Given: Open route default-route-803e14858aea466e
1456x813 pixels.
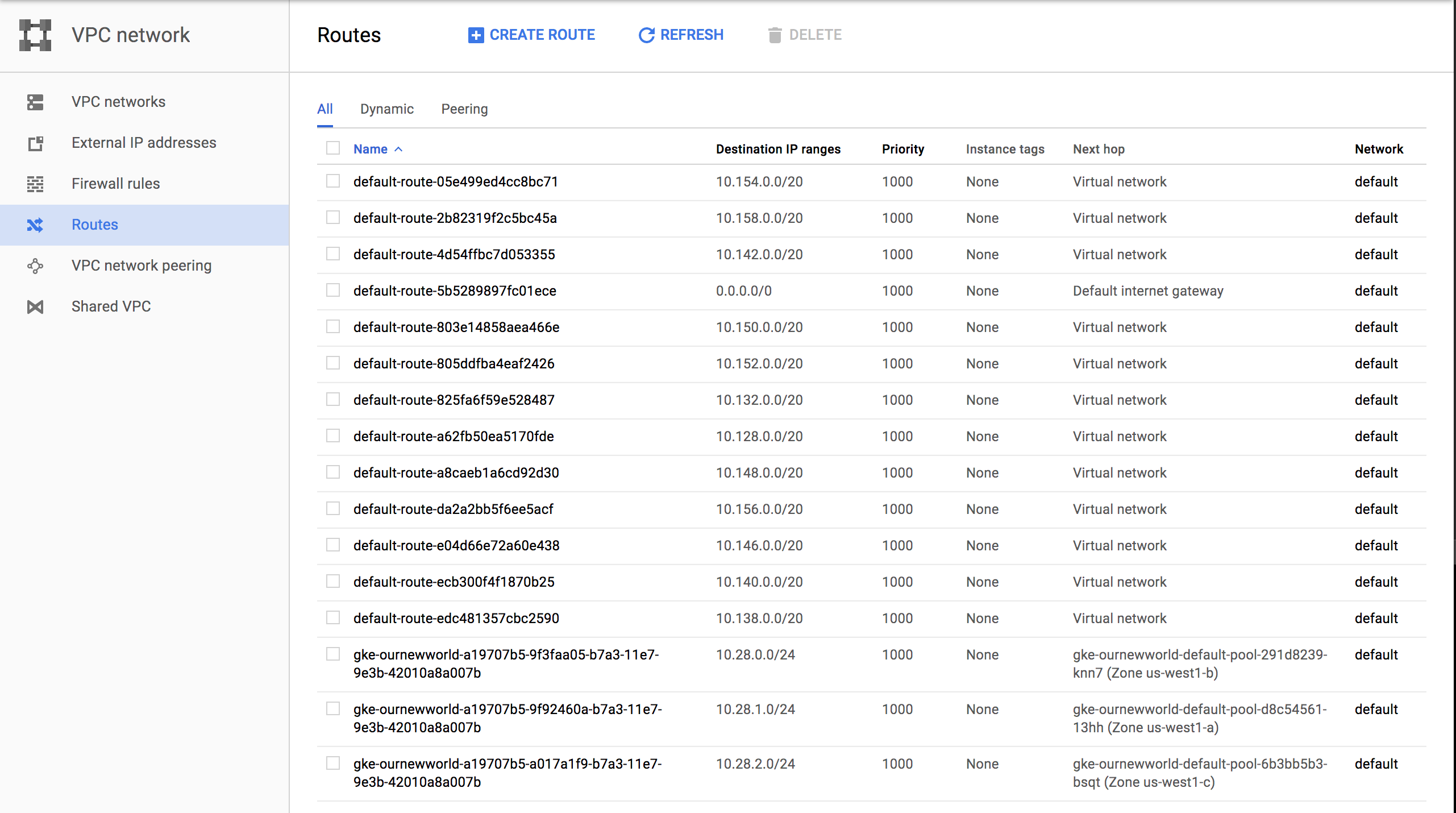Looking at the screenshot, I should (456, 327).
